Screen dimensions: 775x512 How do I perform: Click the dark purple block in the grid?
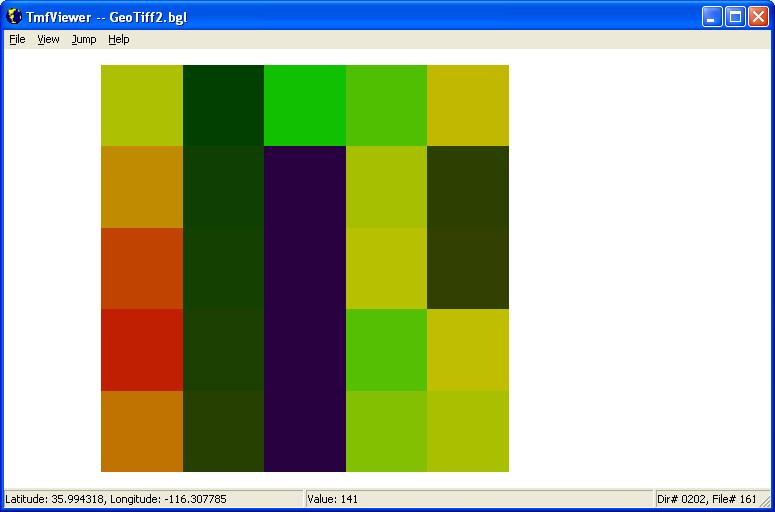(304, 309)
